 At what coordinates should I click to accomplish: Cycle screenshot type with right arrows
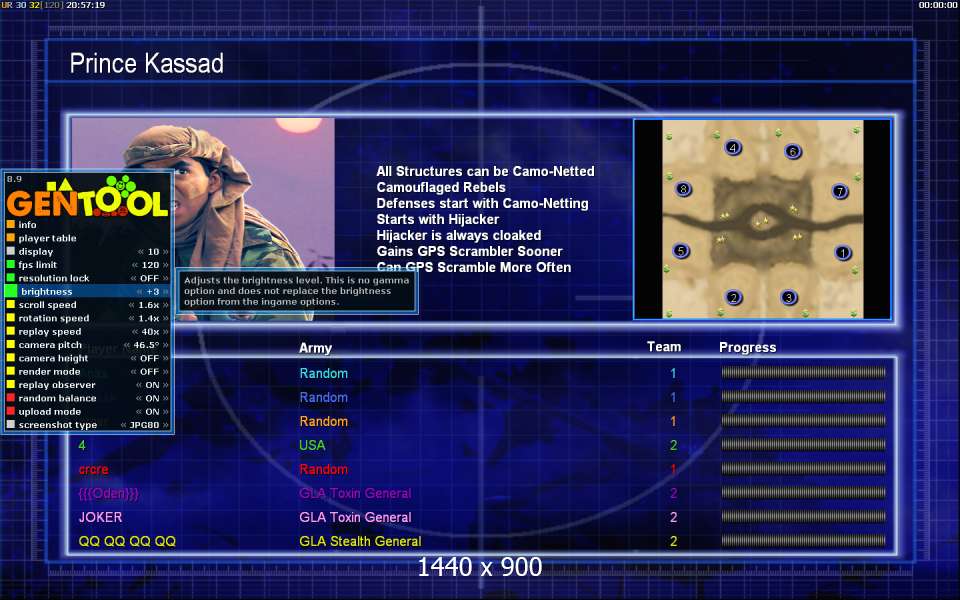click(165, 425)
